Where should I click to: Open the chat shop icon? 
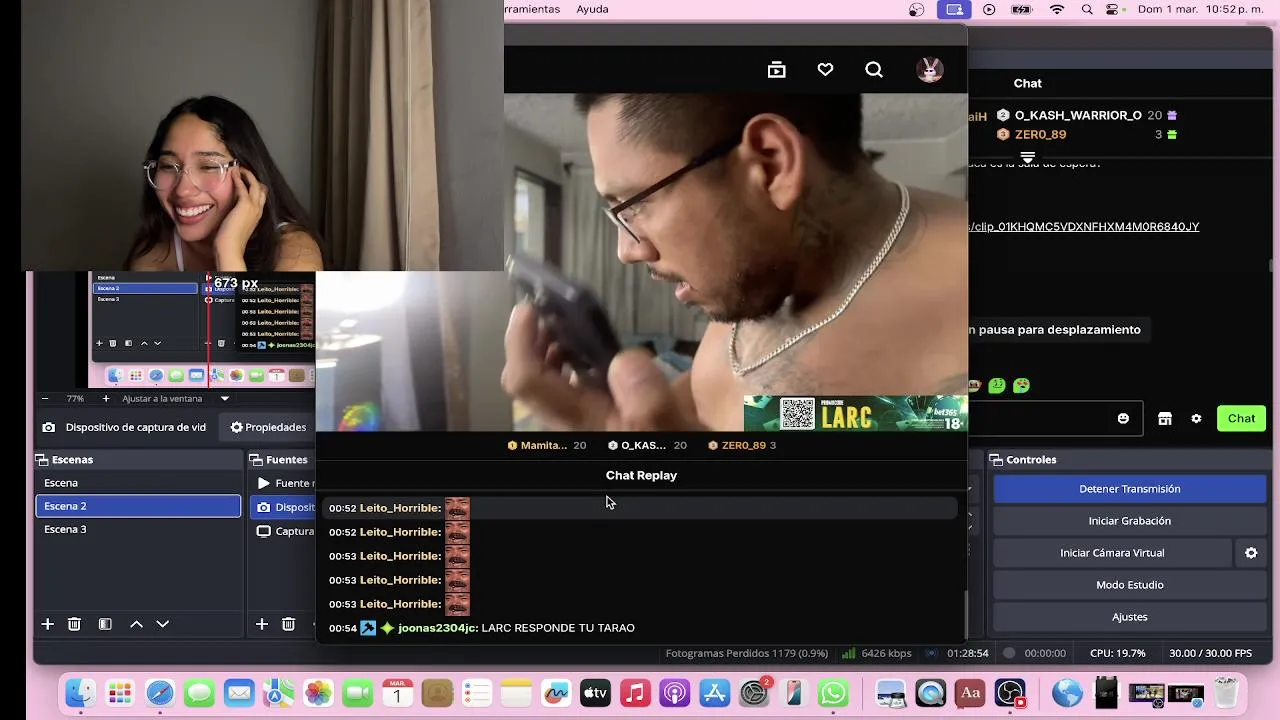[1165, 418]
